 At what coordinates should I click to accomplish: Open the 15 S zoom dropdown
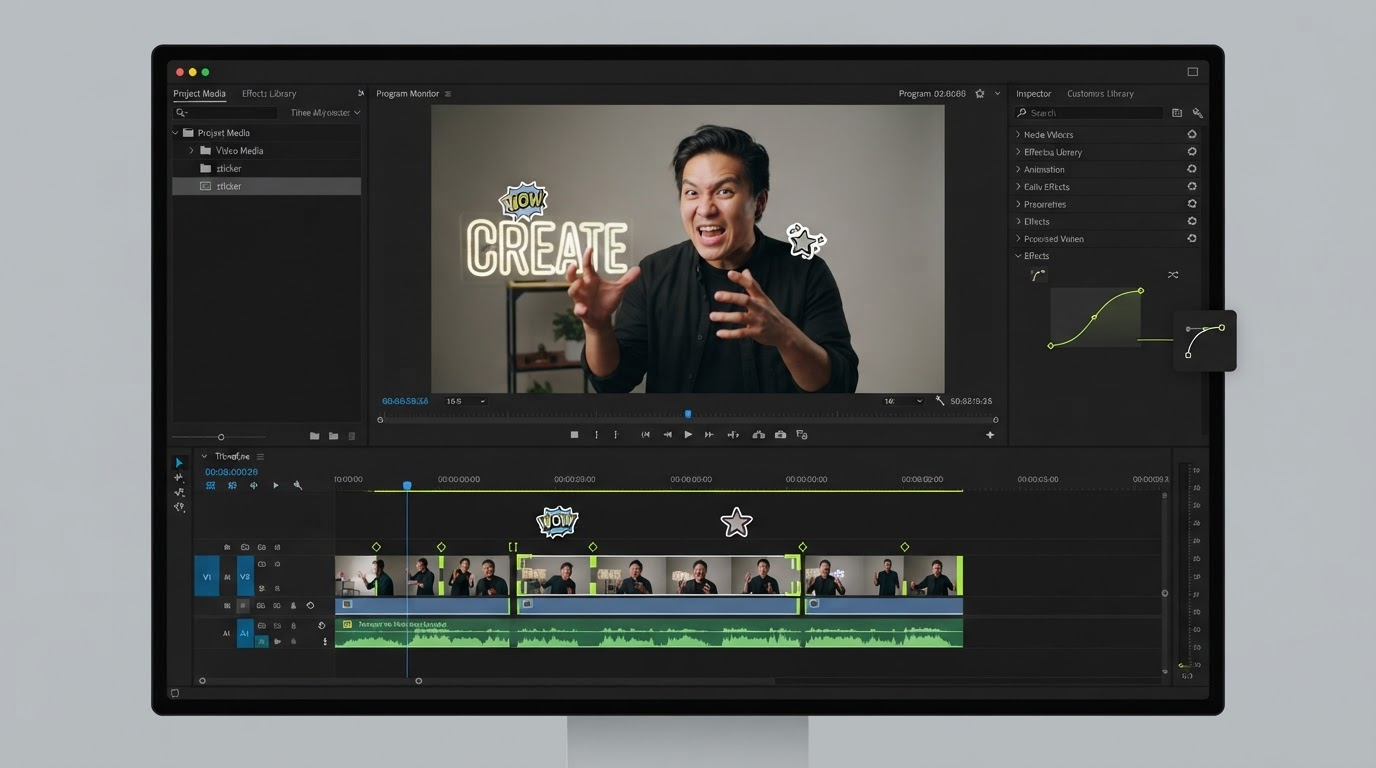pyautogui.click(x=466, y=401)
